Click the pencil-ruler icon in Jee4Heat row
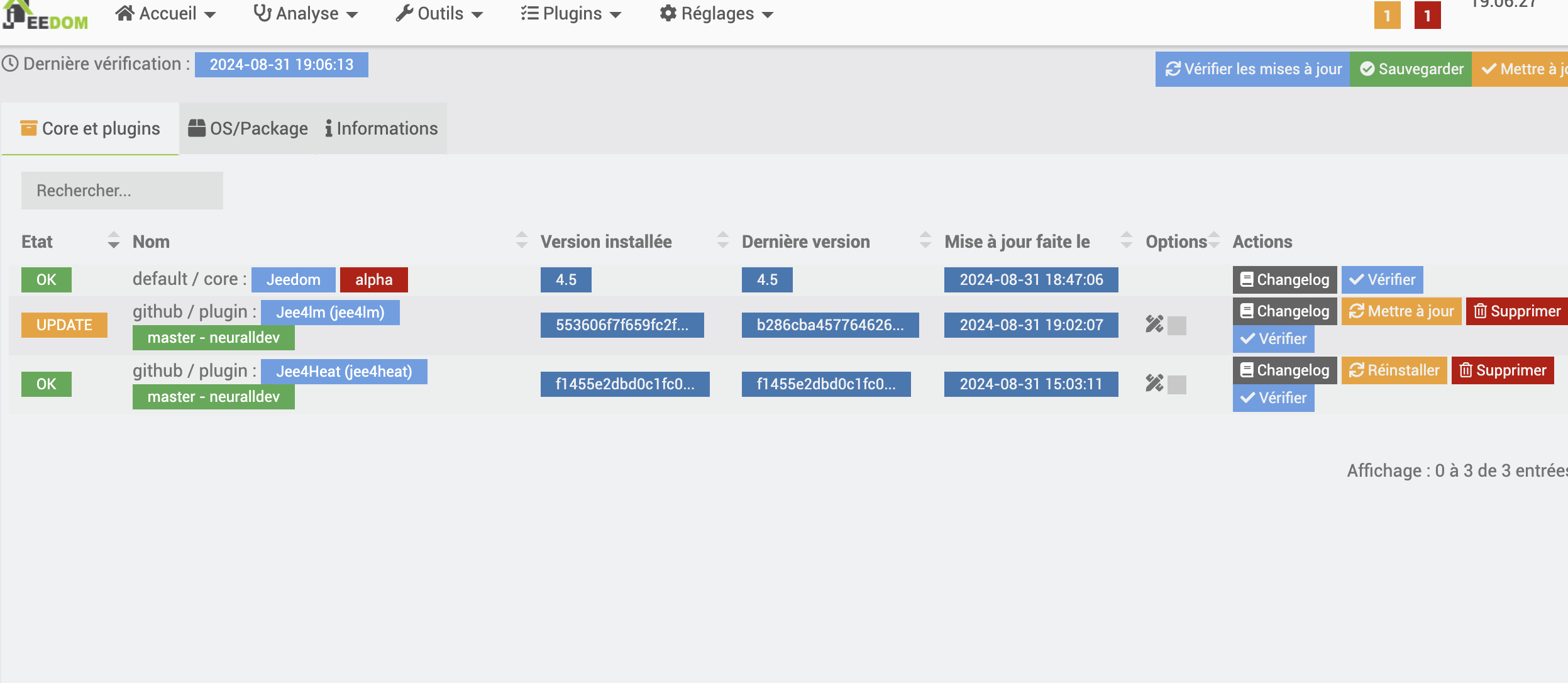Viewport: 1568px width, 683px height. [1154, 383]
